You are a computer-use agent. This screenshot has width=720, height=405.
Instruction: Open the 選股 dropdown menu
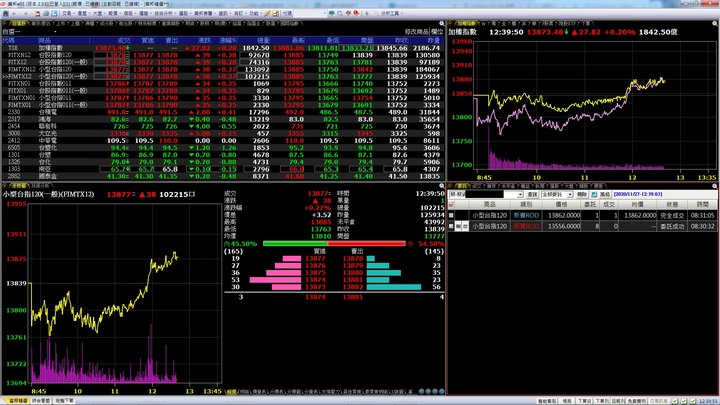point(184,13)
